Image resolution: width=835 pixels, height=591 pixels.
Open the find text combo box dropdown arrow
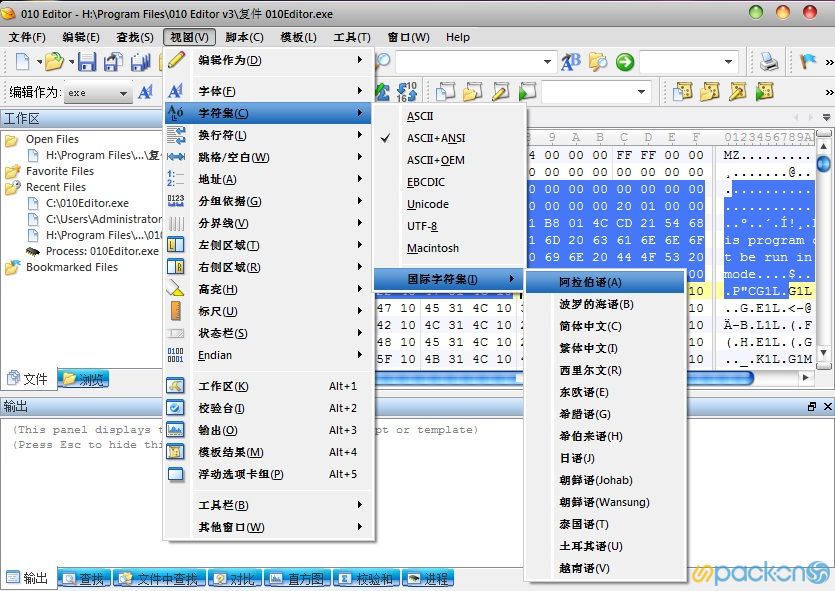547,62
